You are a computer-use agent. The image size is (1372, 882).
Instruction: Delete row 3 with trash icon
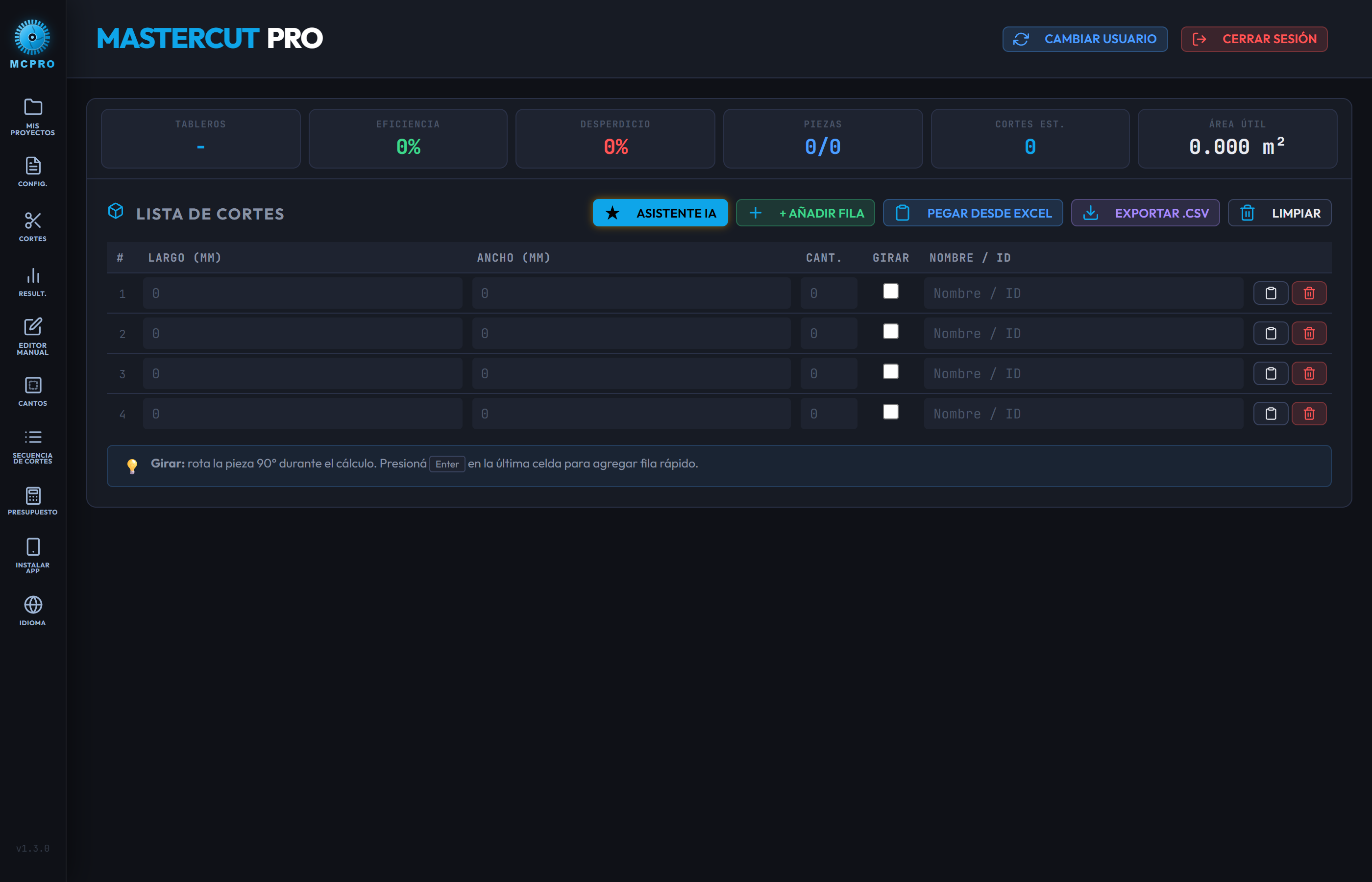(1309, 373)
